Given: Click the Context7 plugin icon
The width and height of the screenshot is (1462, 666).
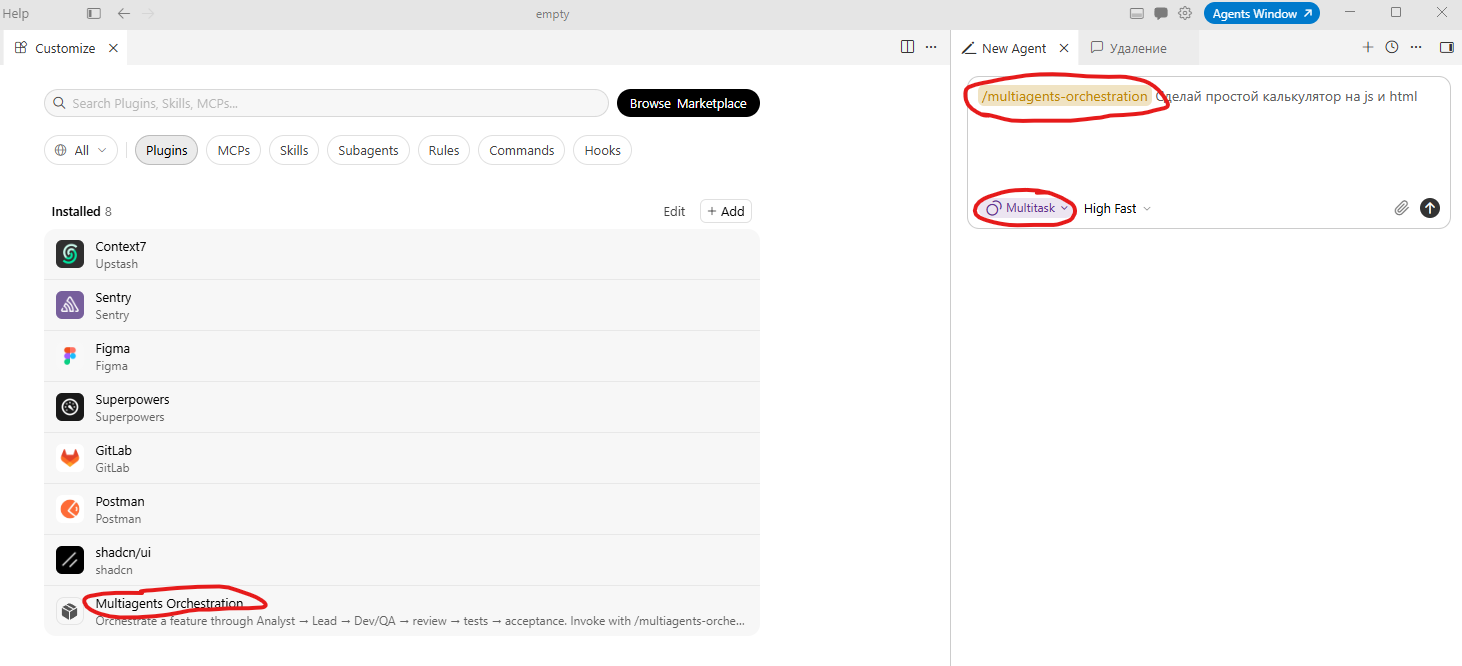Looking at the screenshot, I should (70, 255).
